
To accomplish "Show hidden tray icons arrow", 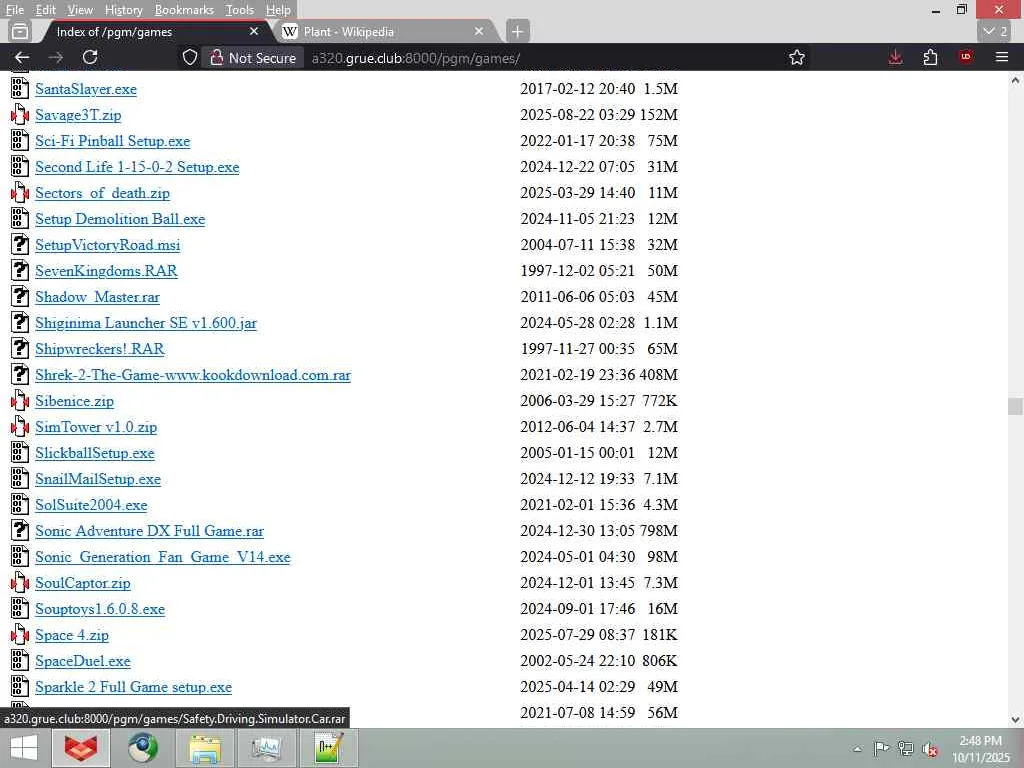I will [857, 749].
